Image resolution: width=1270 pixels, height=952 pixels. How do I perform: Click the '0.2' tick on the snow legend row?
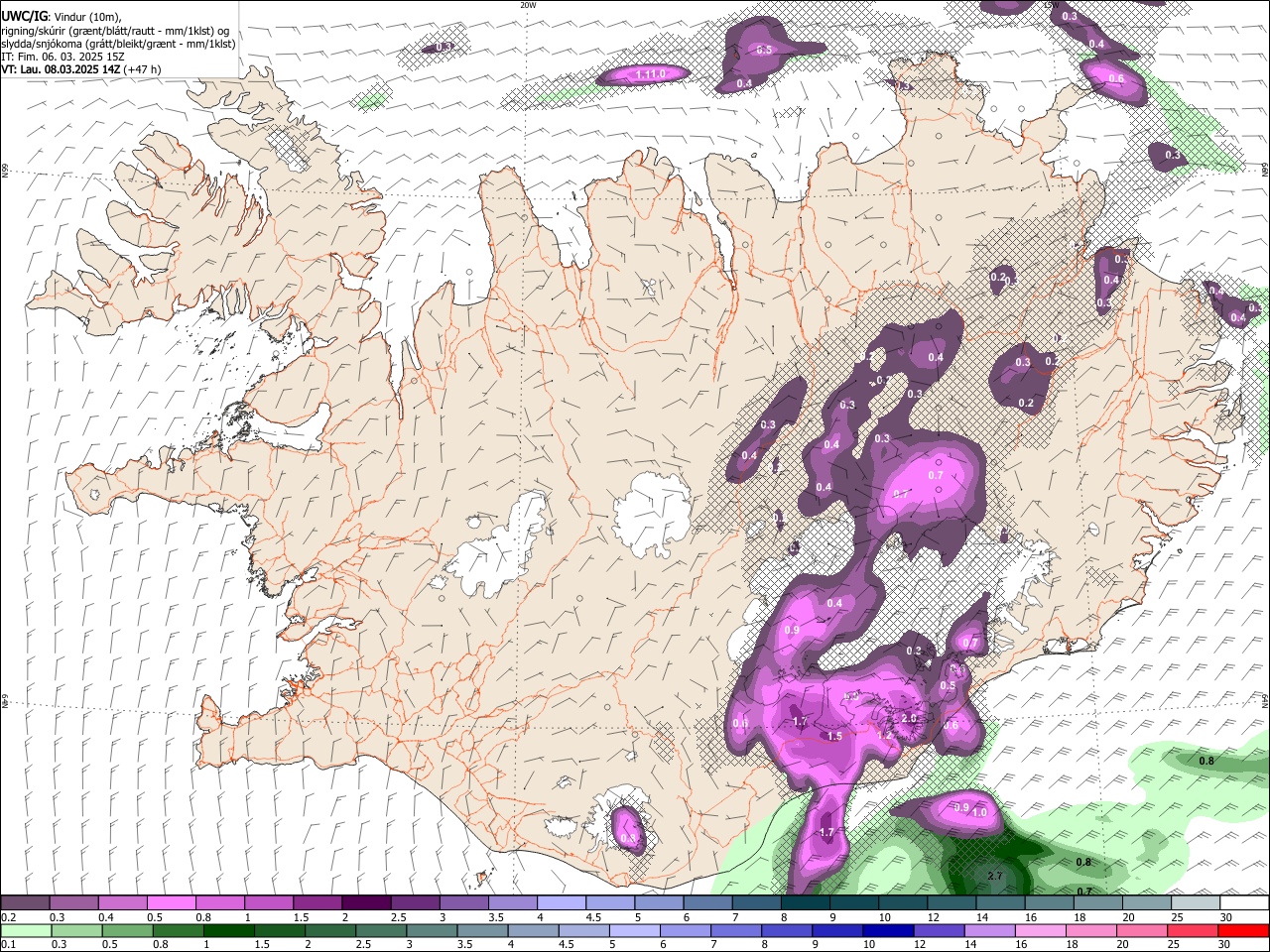[8, 917]
